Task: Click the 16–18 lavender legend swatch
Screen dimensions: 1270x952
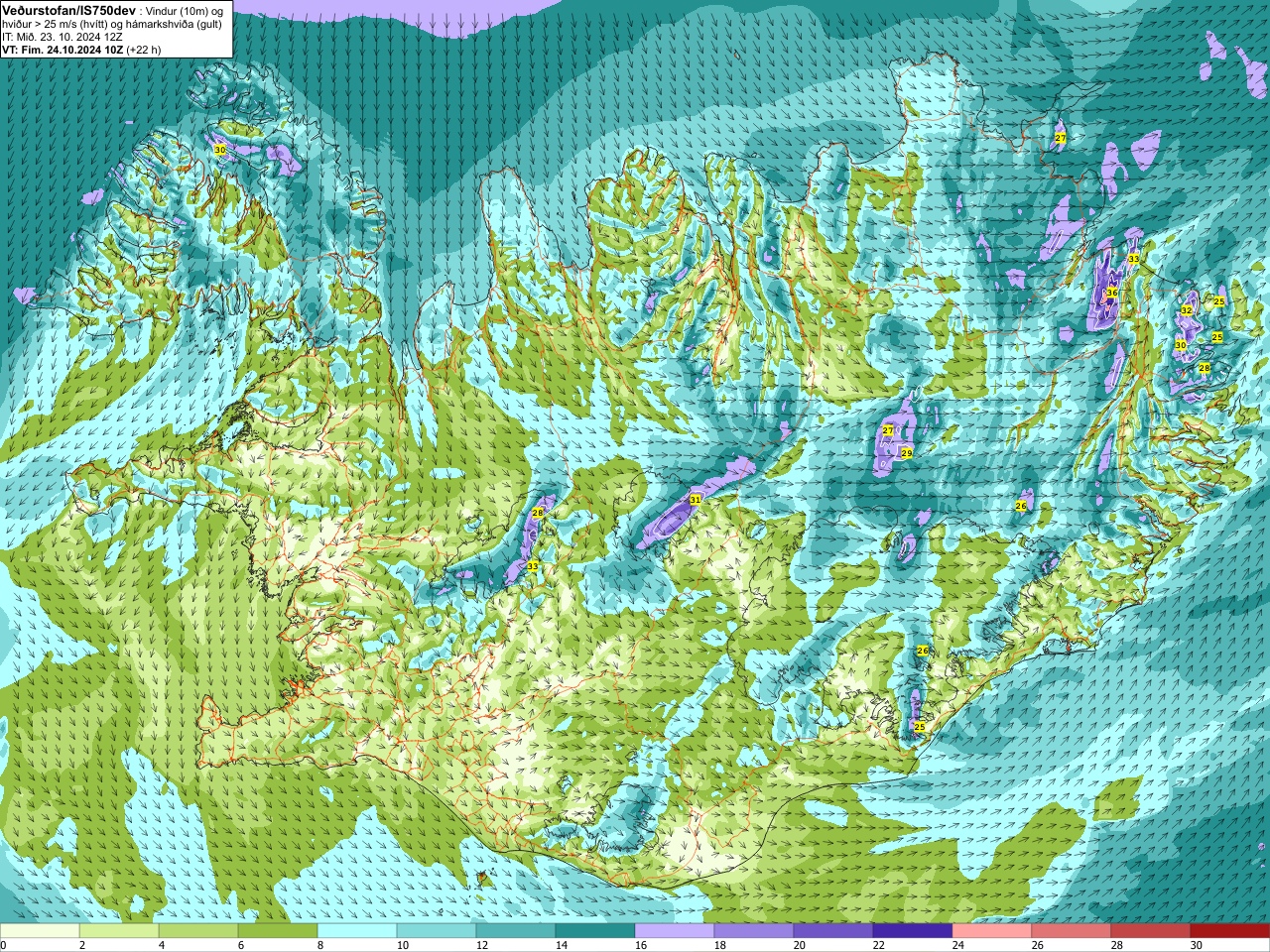Action: point(675,931)
